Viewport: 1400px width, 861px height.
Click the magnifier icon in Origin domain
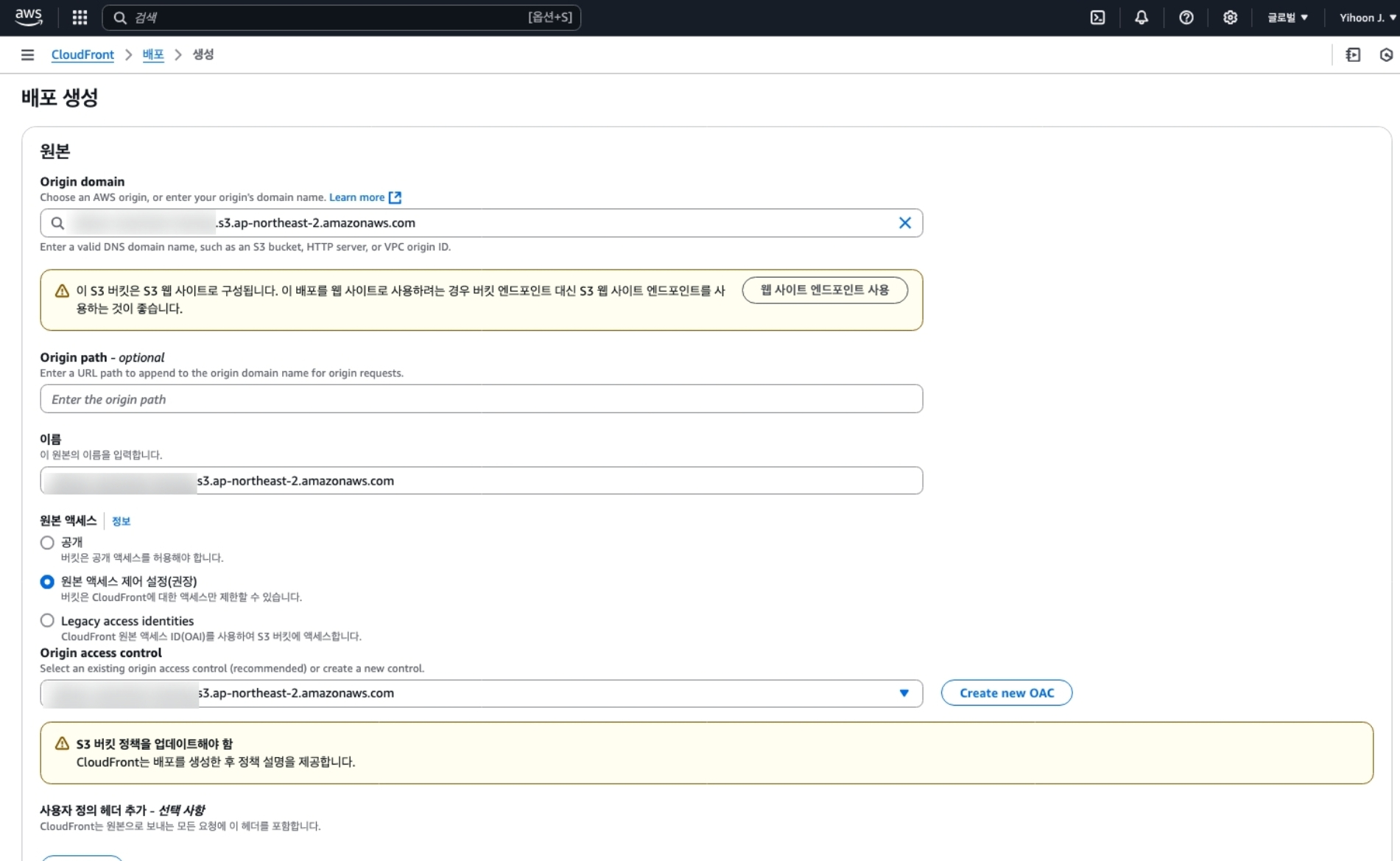(x=57, y=222)
